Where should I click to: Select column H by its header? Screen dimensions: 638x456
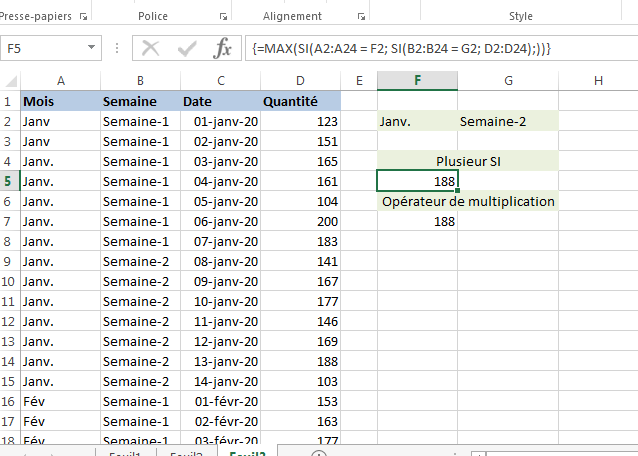[598, 80]
